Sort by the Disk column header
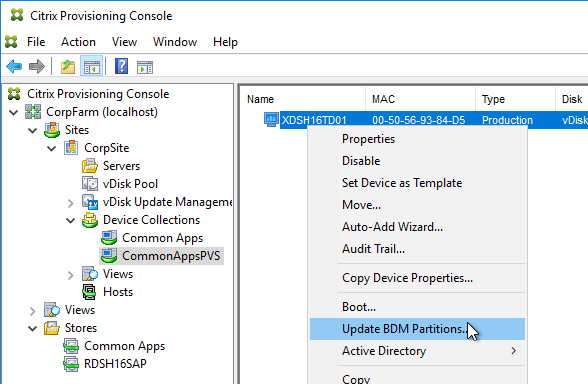Image resolution: width=588 pixels, height=384 pixels. (x=572, y=99)
